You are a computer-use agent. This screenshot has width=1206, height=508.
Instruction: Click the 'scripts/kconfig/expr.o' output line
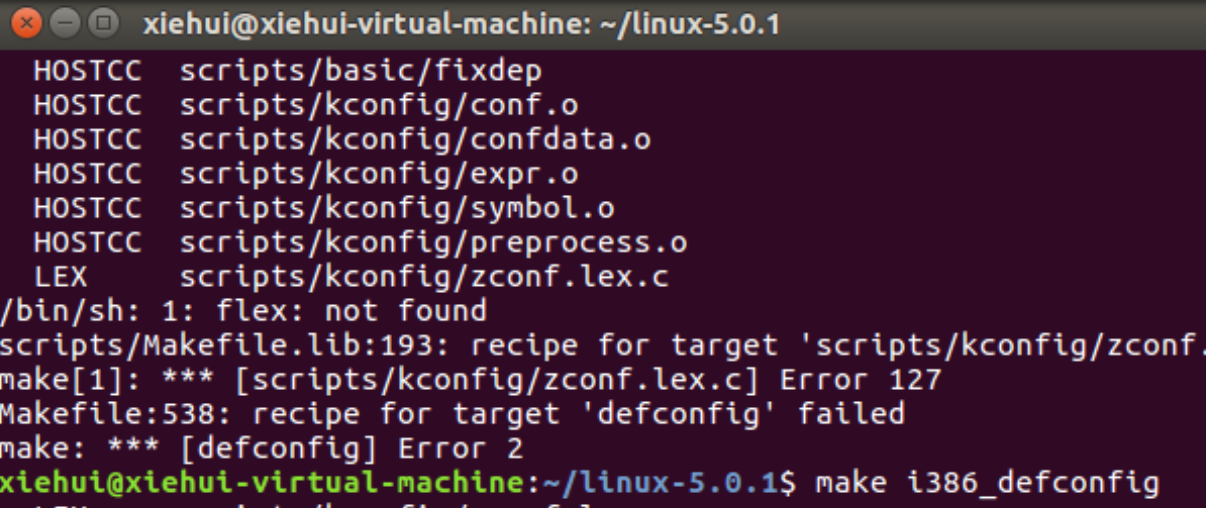point(379,173)
